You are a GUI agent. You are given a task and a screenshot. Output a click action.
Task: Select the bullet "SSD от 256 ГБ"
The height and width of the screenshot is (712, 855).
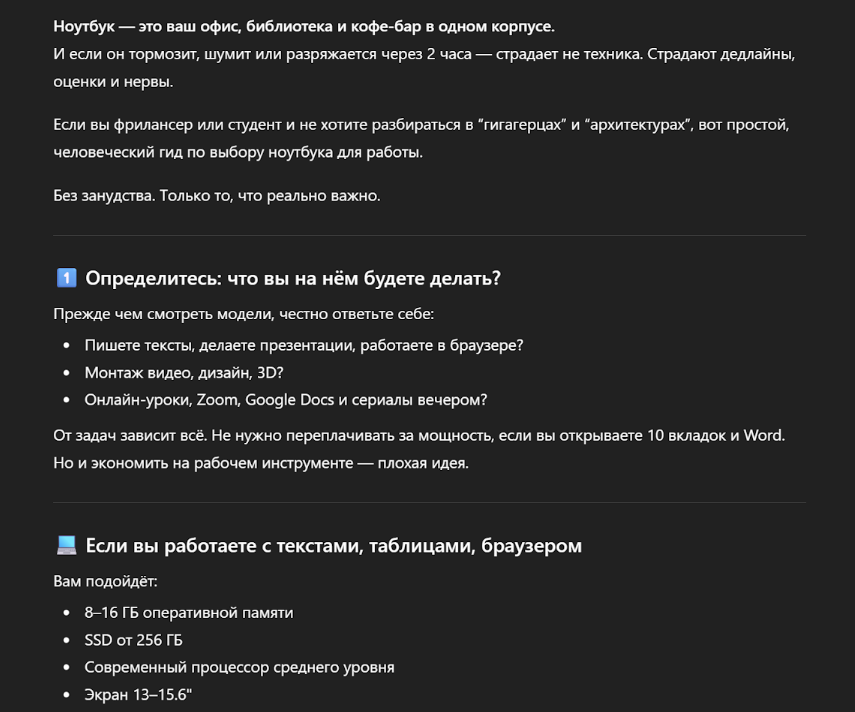(x=133, y=640)
